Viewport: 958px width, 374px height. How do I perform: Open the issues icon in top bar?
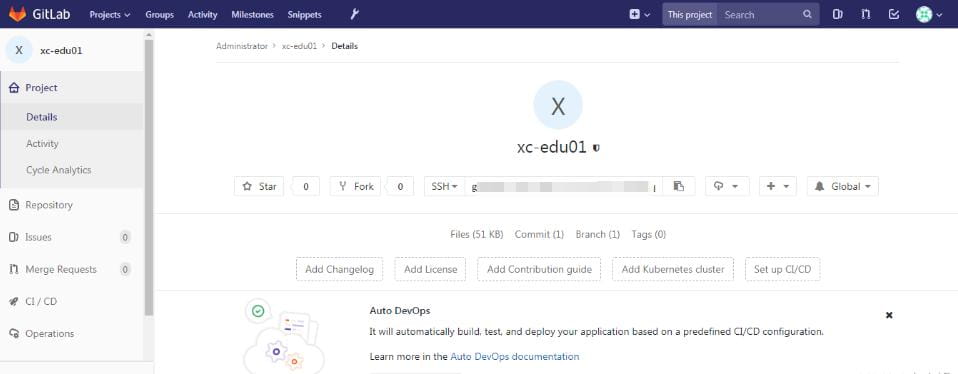click(838, 14)
